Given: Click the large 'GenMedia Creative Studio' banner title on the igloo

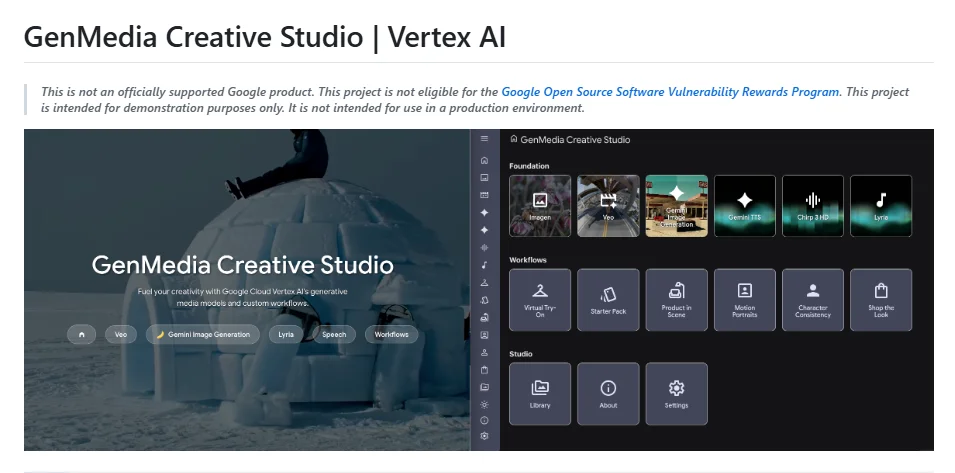Looking at the screenshot, I should pyautogui.click(x=243, y=265).
